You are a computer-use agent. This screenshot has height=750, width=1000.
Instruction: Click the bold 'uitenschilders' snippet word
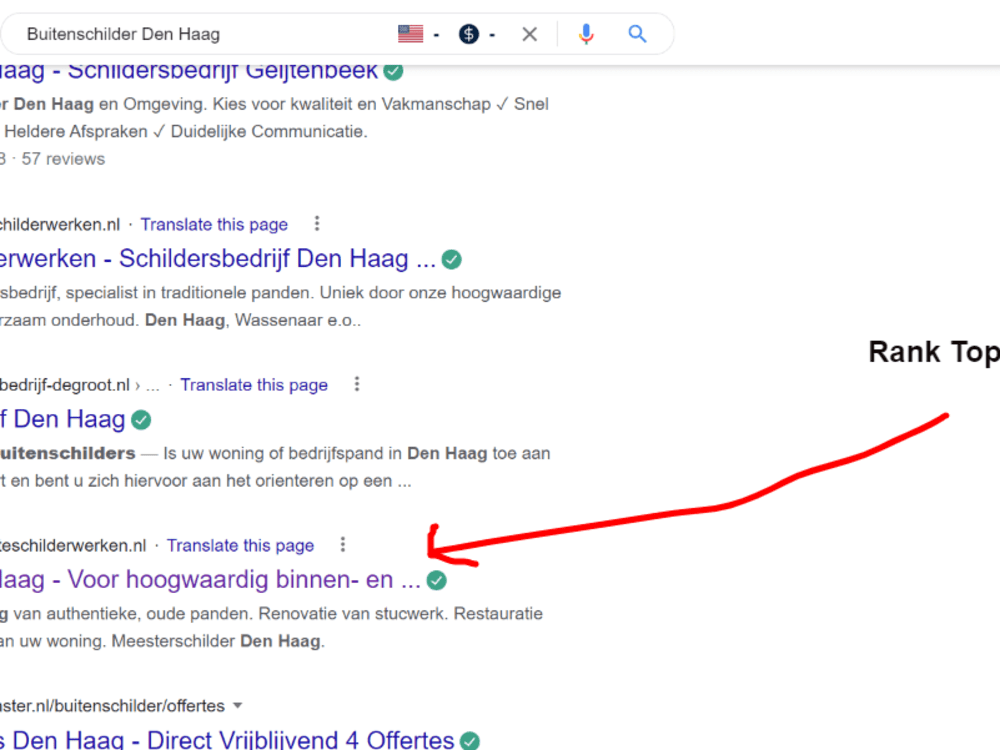pyautogui.click(x=68, y=453)
